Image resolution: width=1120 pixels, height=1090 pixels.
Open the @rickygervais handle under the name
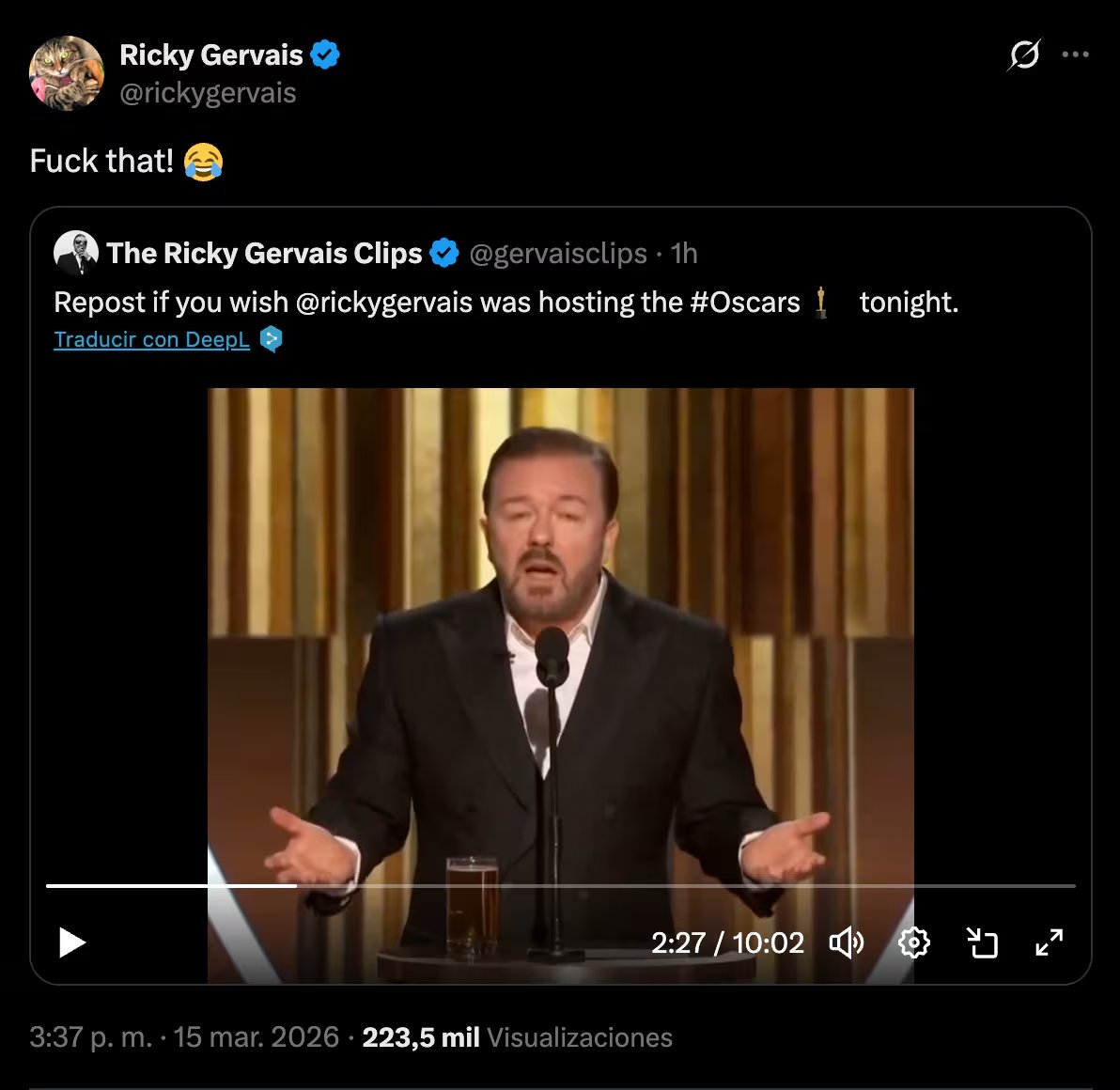(x=208, y=93)
